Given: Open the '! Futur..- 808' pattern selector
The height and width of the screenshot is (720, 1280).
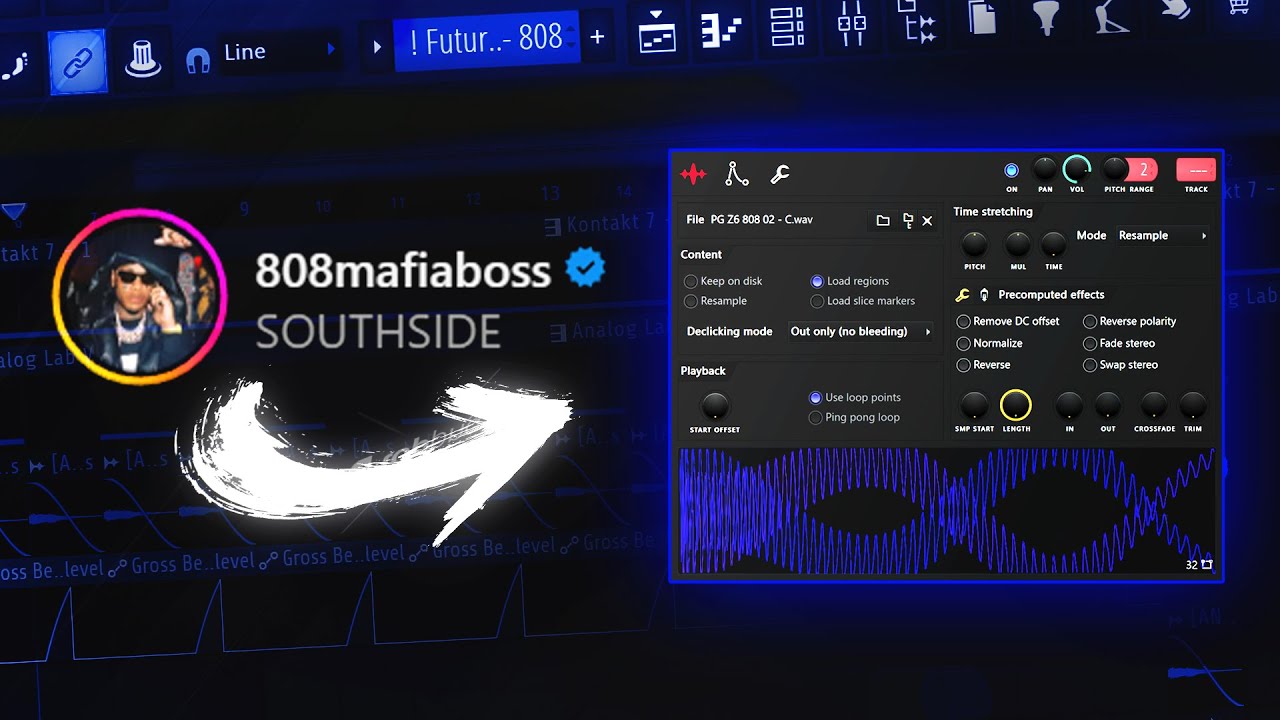Looking at the screenshot, I should (486, 41).
